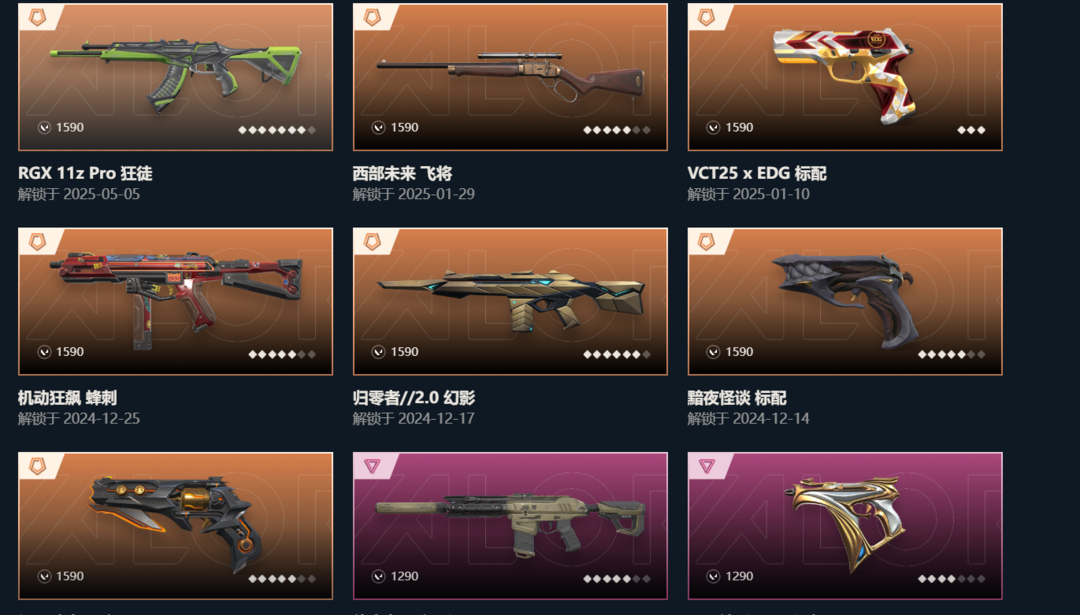The image size is (1080, 615).
Task: Open the black-orange revolver skin card
Action: pos(176,525)
